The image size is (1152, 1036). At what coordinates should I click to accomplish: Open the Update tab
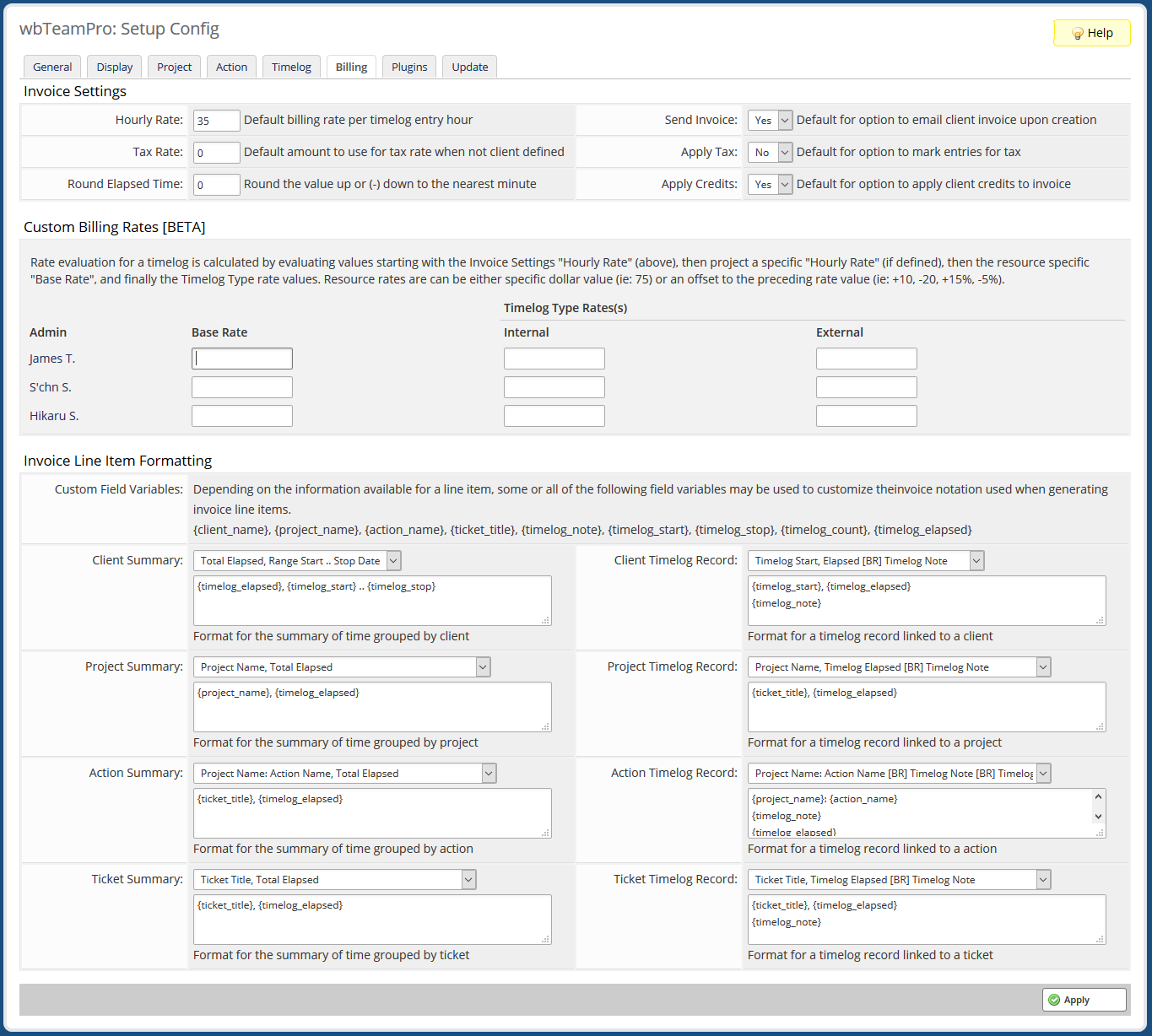pos(469,67)
